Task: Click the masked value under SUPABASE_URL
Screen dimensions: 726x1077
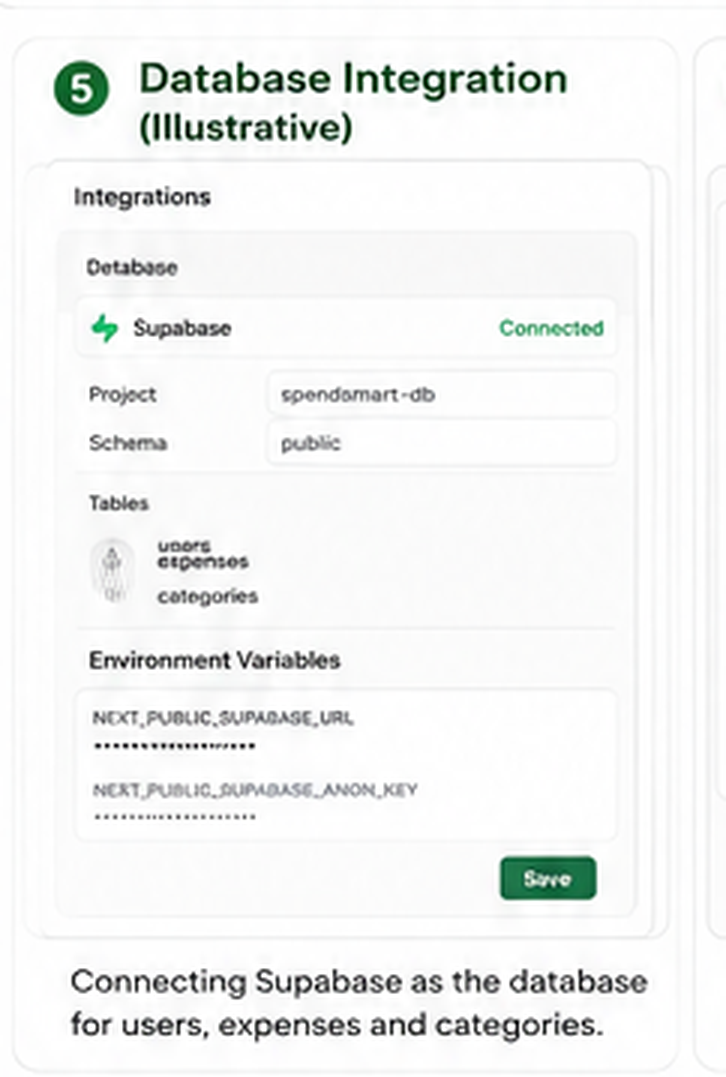Action: pos(174,747)
